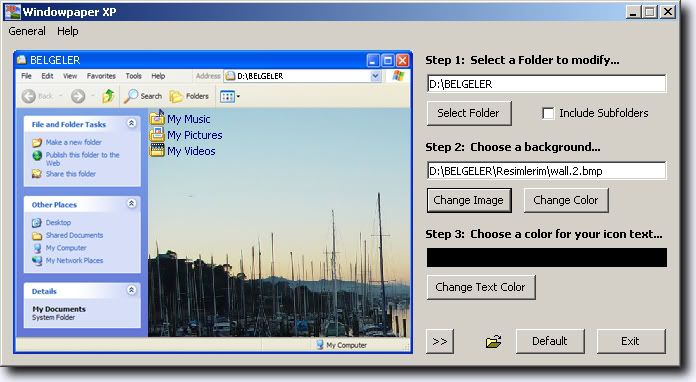This screenshot has height=382, width=696.
Task: Click the BELGELER preview window maximize button
Action: click(388, 60)
